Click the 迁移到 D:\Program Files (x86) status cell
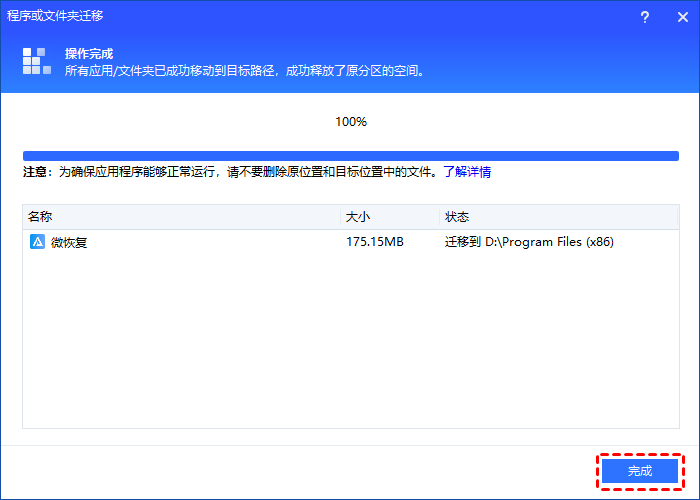Viewport: 700px width, 500px height. pos(528,242)
